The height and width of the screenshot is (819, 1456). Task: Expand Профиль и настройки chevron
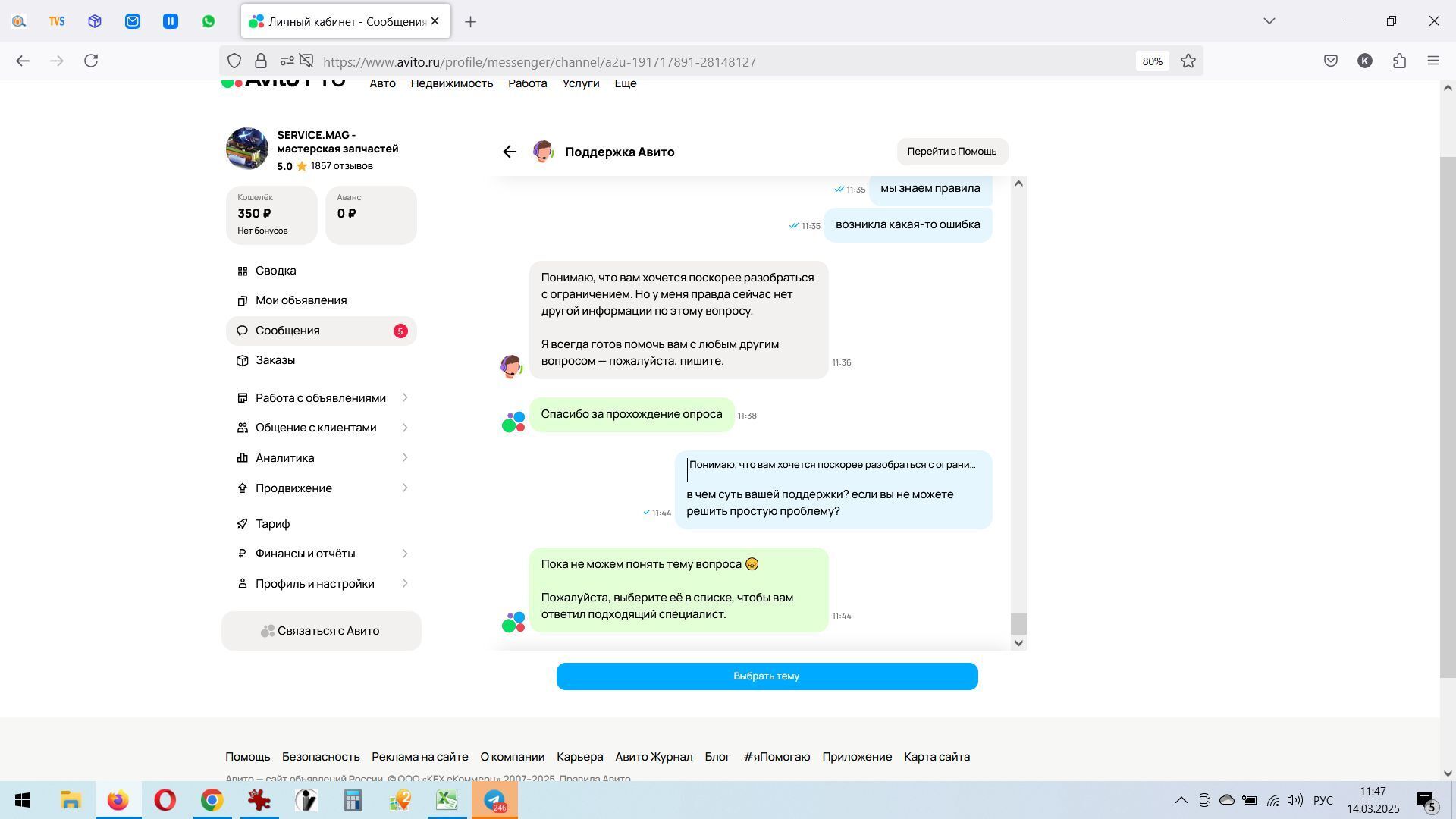coord(405,584)
